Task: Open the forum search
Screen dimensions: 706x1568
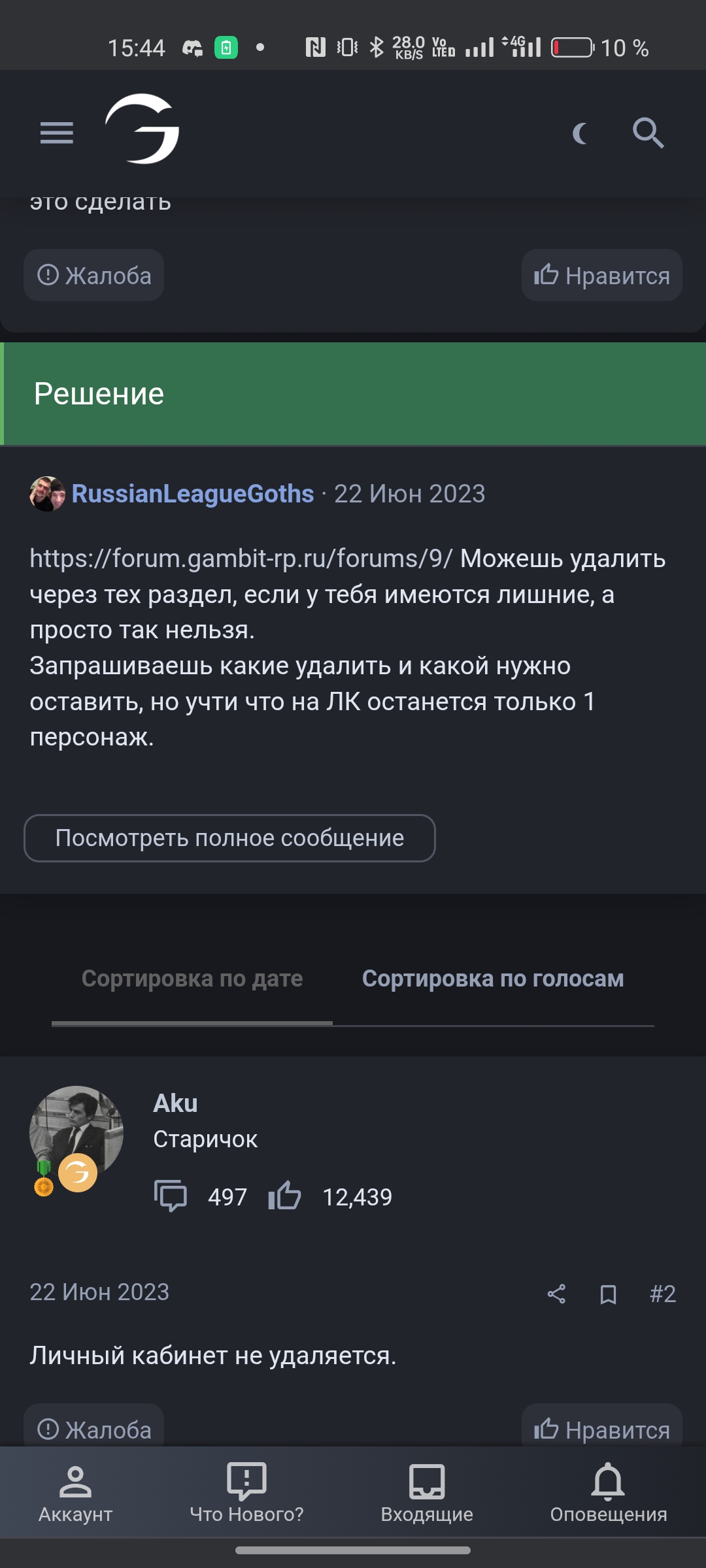Action: [x=648, y=133]
